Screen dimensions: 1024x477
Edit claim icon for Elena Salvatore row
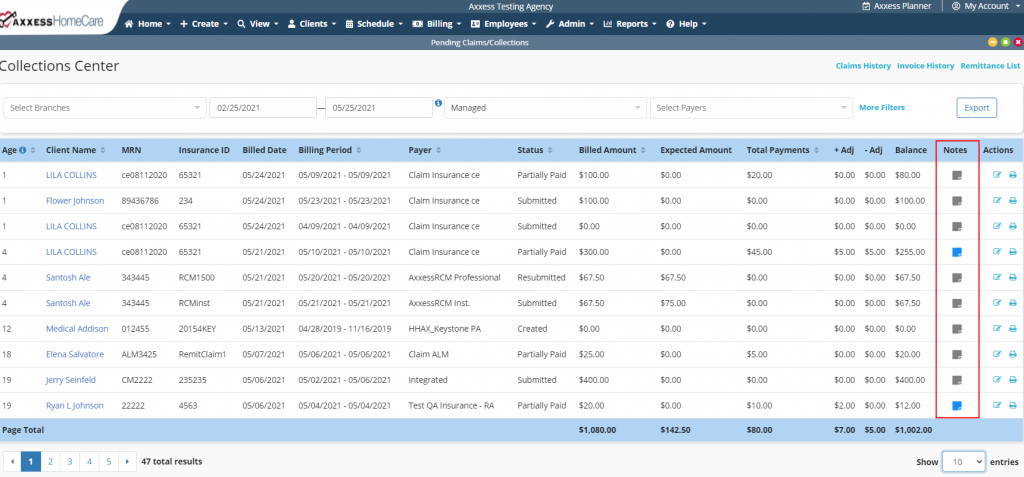(997, 354)
